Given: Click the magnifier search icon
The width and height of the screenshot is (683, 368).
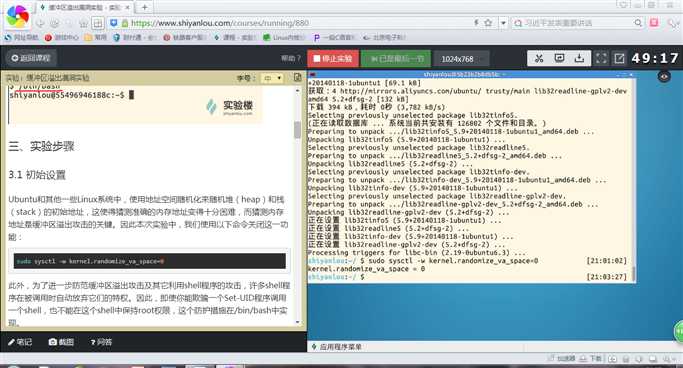Looking at the screenshot, I should [x=638, y=23].
